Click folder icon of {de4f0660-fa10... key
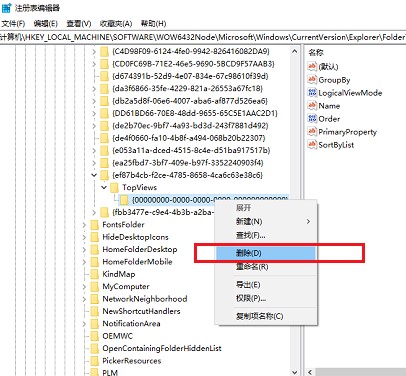The image size is (406, 376). 105,138
